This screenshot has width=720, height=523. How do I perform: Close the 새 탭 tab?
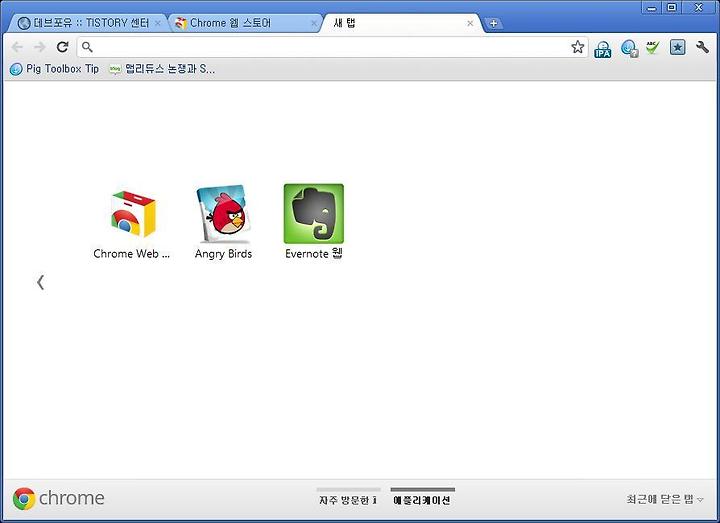coord(470,23)
